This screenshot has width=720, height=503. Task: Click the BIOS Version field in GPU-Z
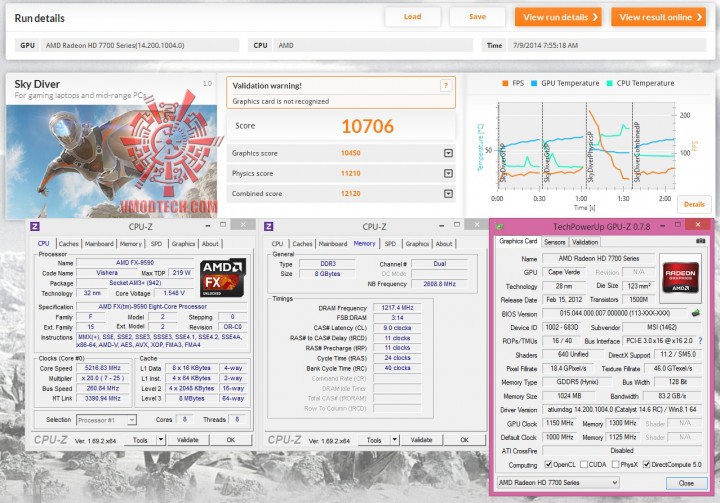pyautogui.click(x=615, y=313)
